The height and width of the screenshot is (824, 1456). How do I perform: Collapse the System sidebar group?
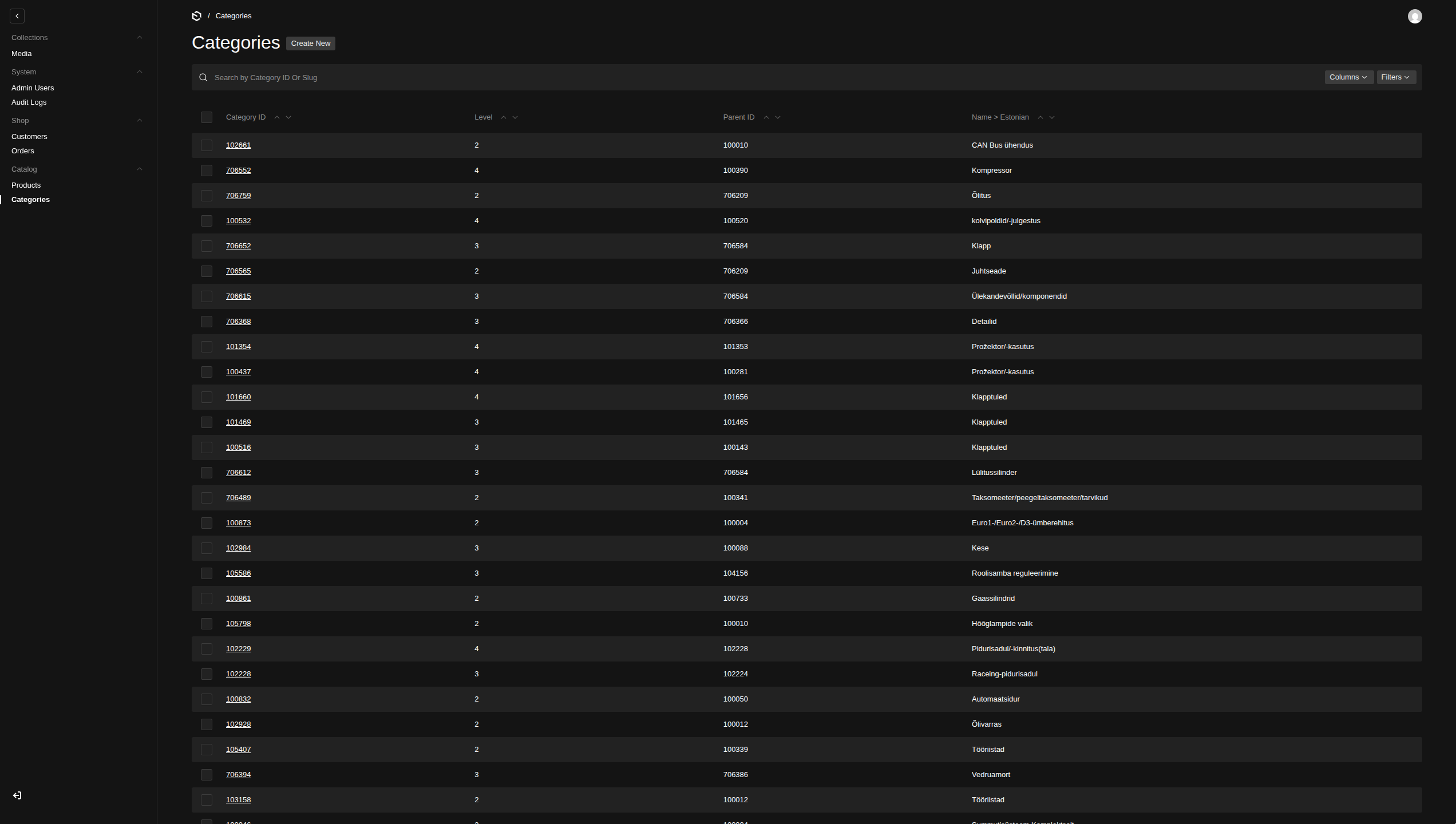(x=140, y=72)
